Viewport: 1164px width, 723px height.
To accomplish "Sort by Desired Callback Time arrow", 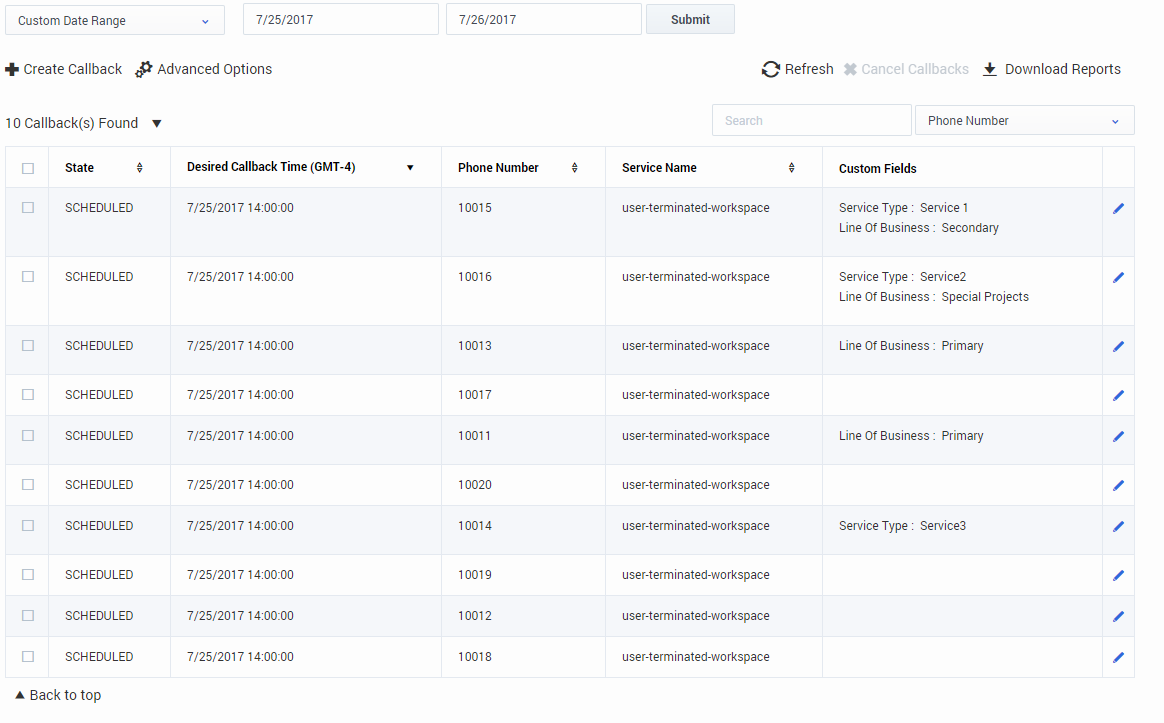I will pyautogui.click(x=410, y=168).
